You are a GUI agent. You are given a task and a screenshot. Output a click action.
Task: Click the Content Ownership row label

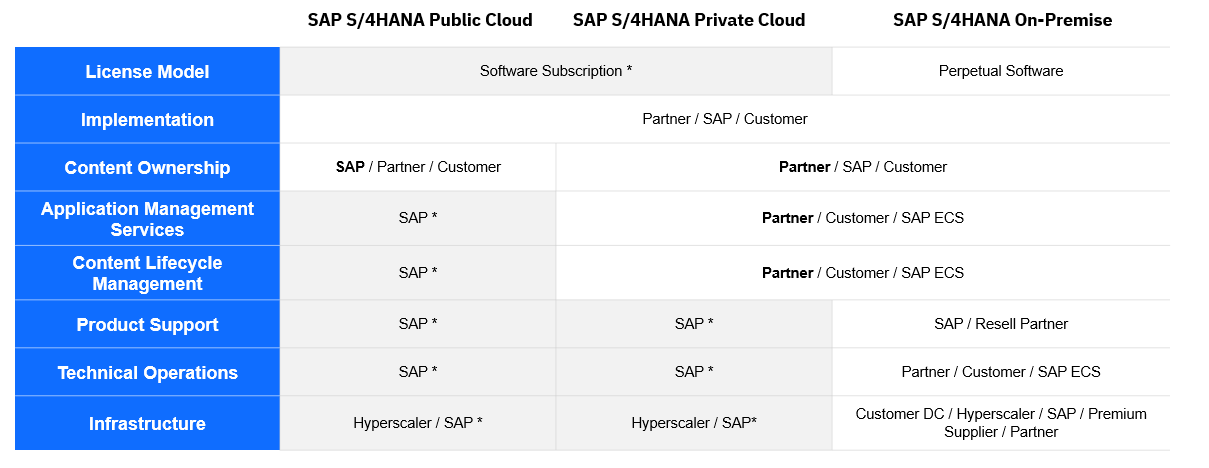coord(147,168)
